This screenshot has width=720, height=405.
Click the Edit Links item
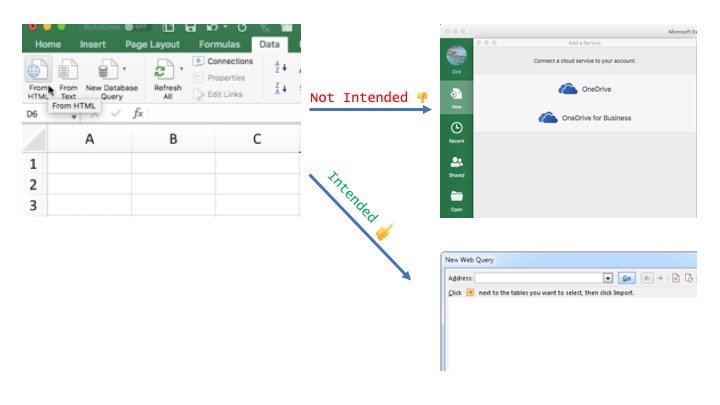coord(218,94)
